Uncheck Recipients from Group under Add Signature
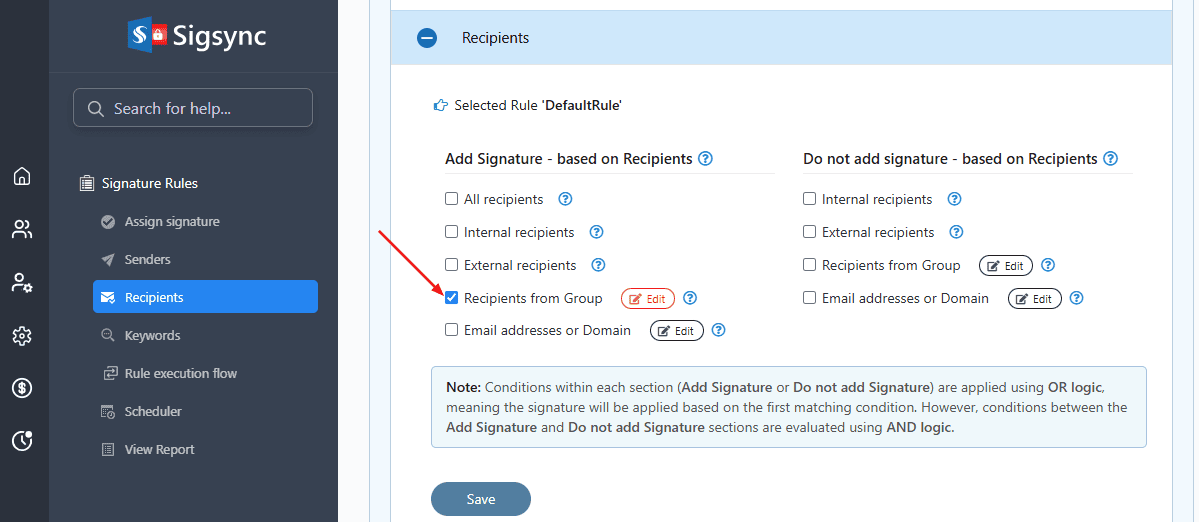The height and width of the screenshot is (522, 1199). tap(452, 298)
